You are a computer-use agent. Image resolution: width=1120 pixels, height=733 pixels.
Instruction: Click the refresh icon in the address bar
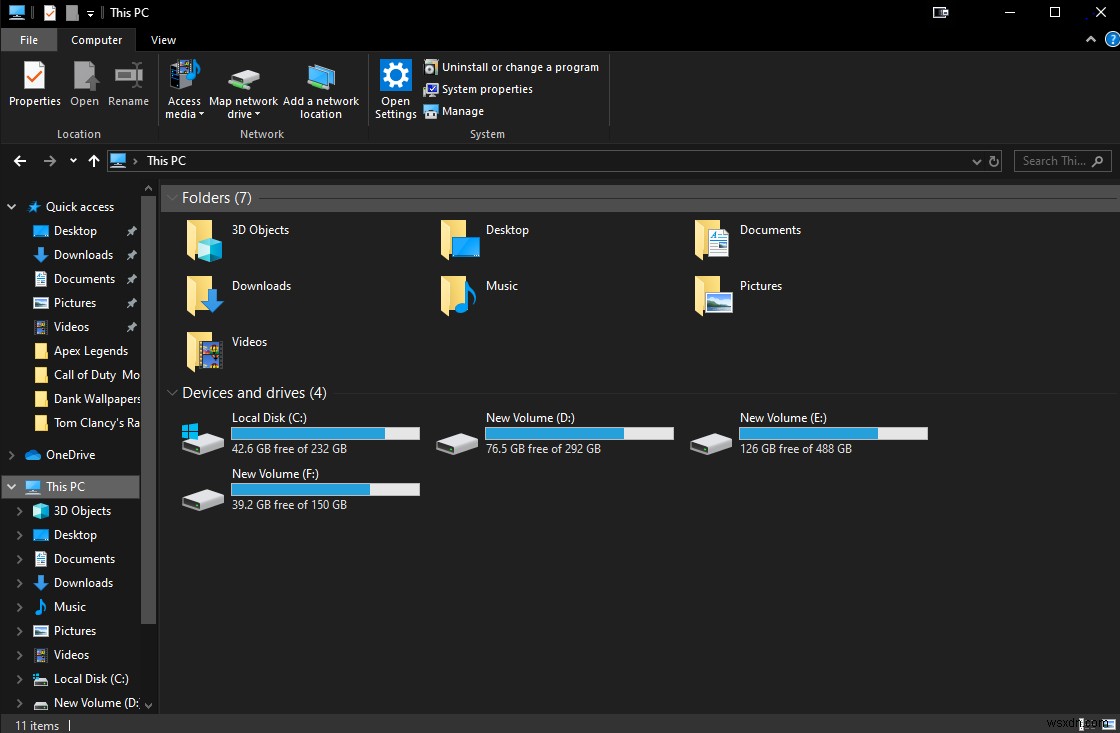click(x=992, y=160)
